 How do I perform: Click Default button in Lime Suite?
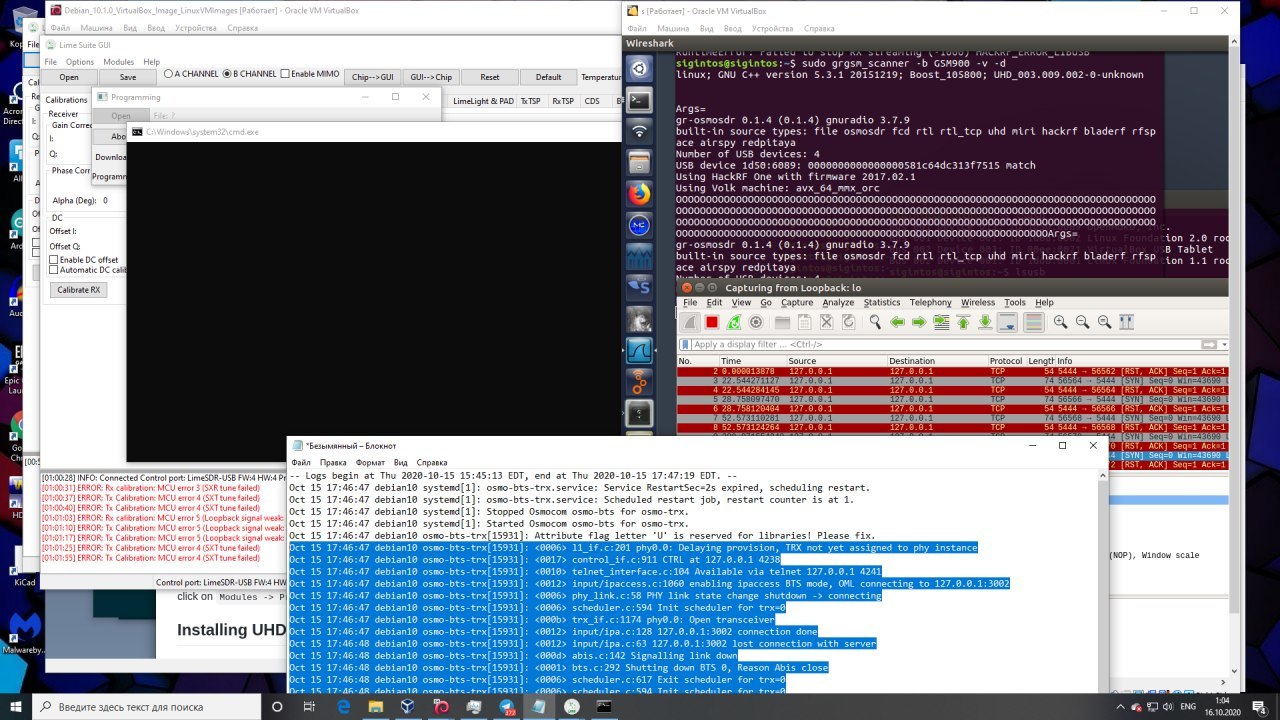click(548, 77)
